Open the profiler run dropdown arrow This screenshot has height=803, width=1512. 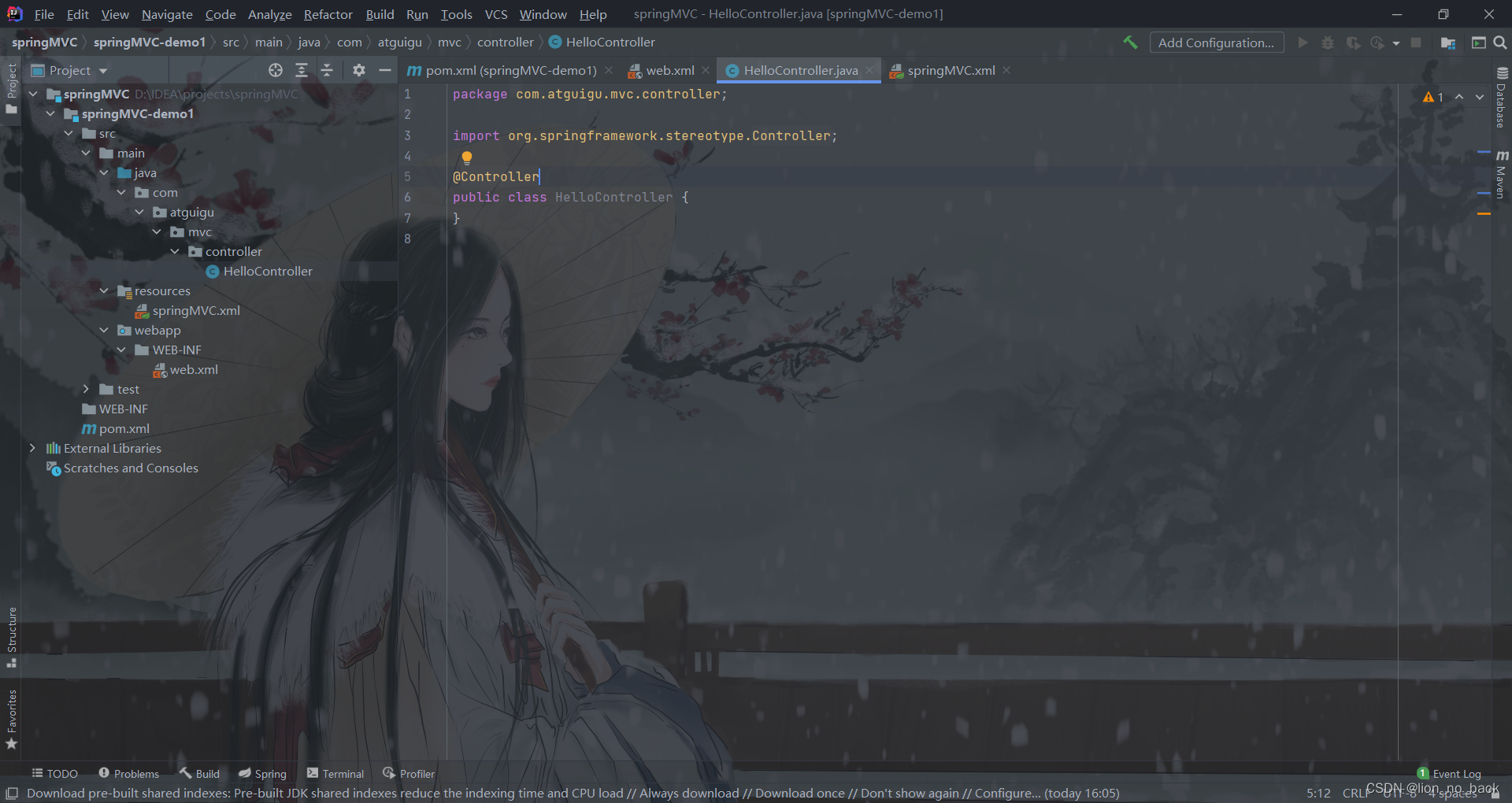click(x=1396, y=43)
